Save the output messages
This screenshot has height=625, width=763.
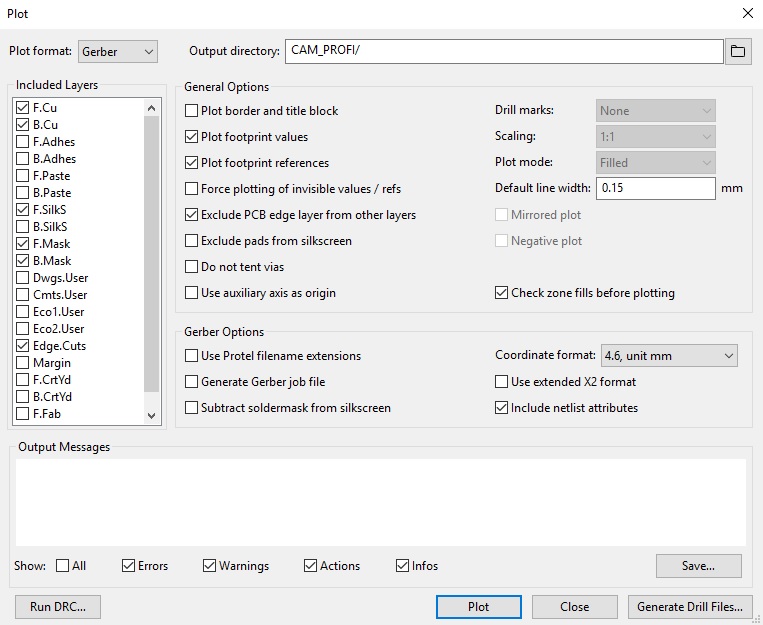[698, 566]
